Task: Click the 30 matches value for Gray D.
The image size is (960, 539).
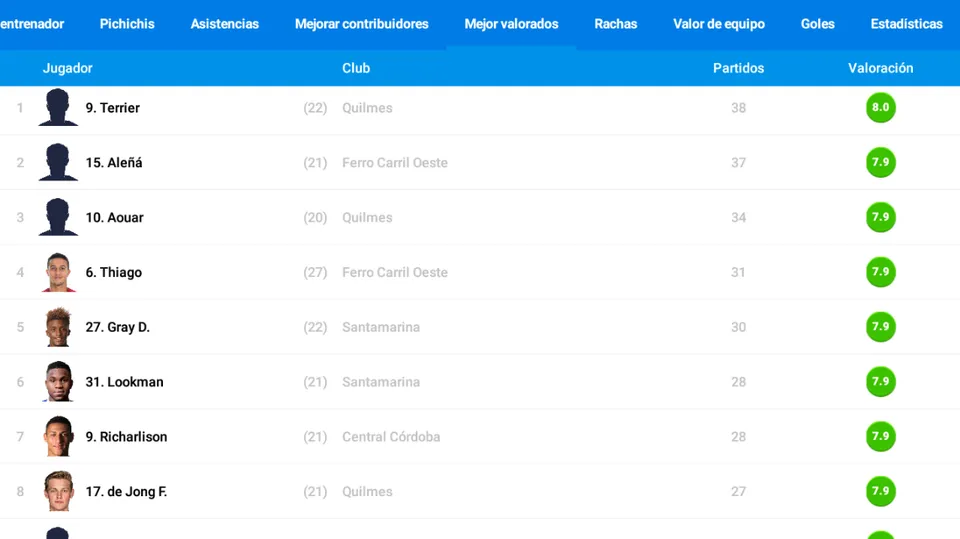Action: point(738,327)
